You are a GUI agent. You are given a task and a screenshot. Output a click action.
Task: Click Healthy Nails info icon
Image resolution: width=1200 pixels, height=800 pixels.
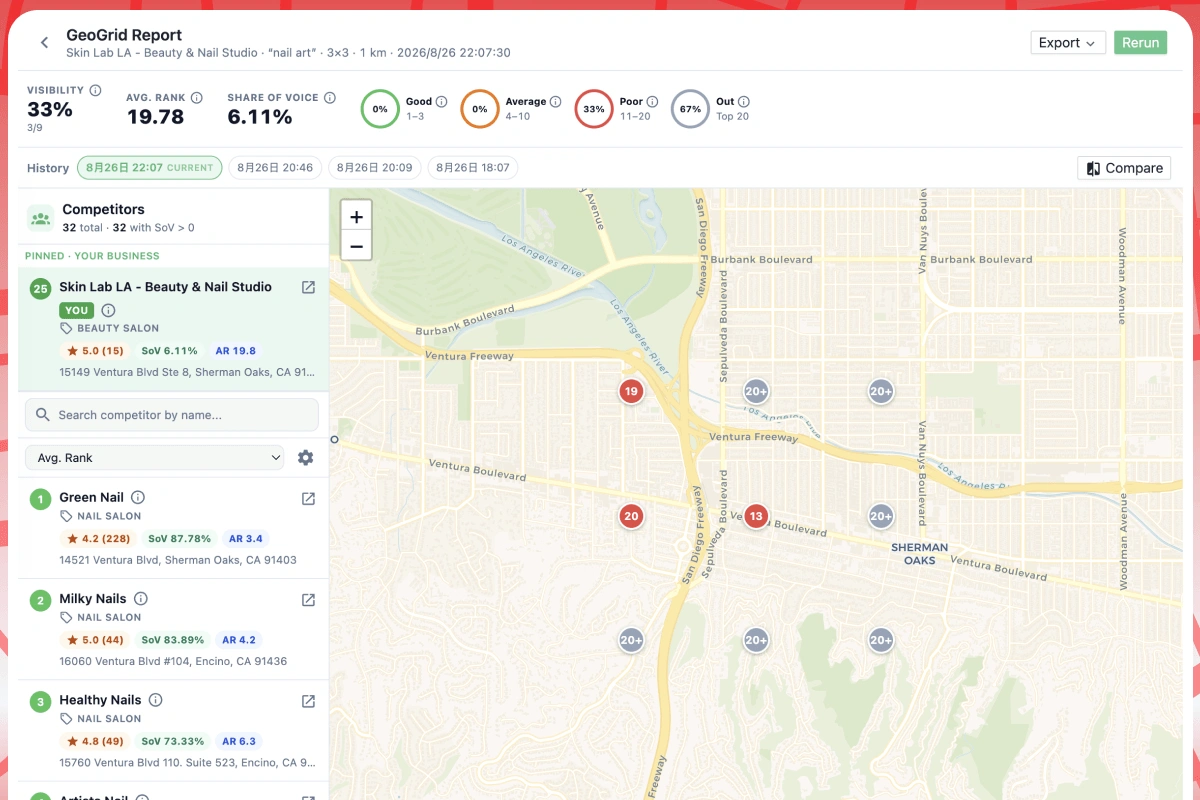(x=155, y=700)
